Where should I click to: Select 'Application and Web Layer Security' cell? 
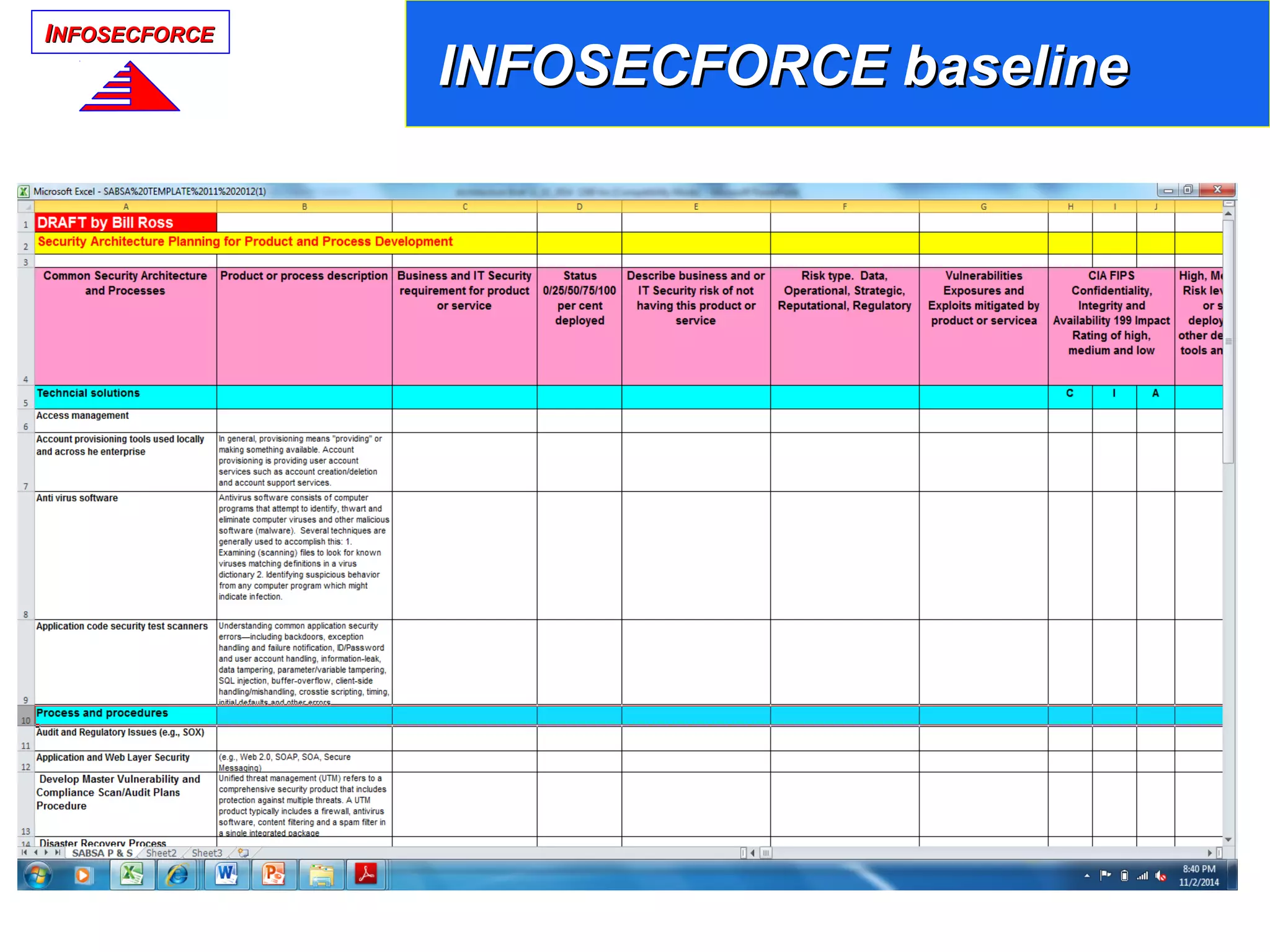[126, 762]
